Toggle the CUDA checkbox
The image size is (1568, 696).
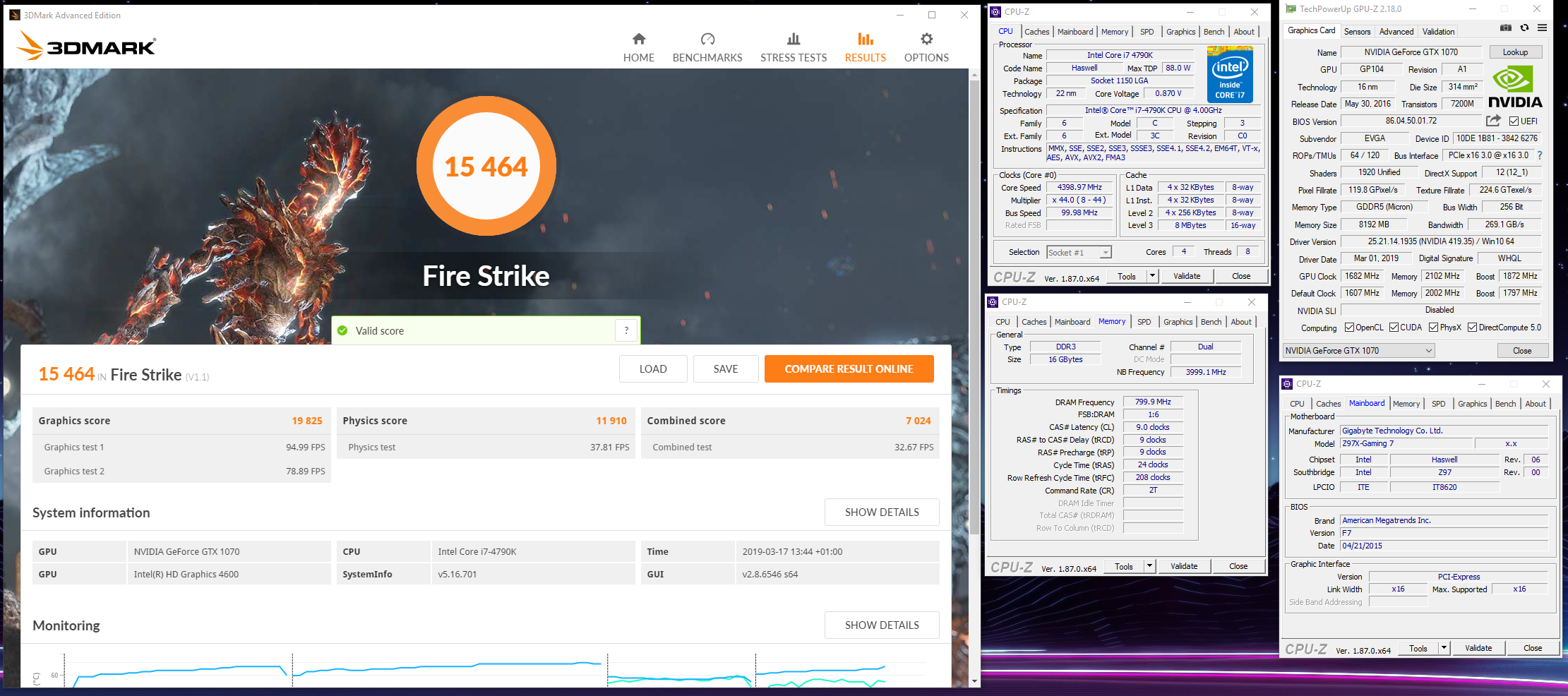(x=1394, y=328)
